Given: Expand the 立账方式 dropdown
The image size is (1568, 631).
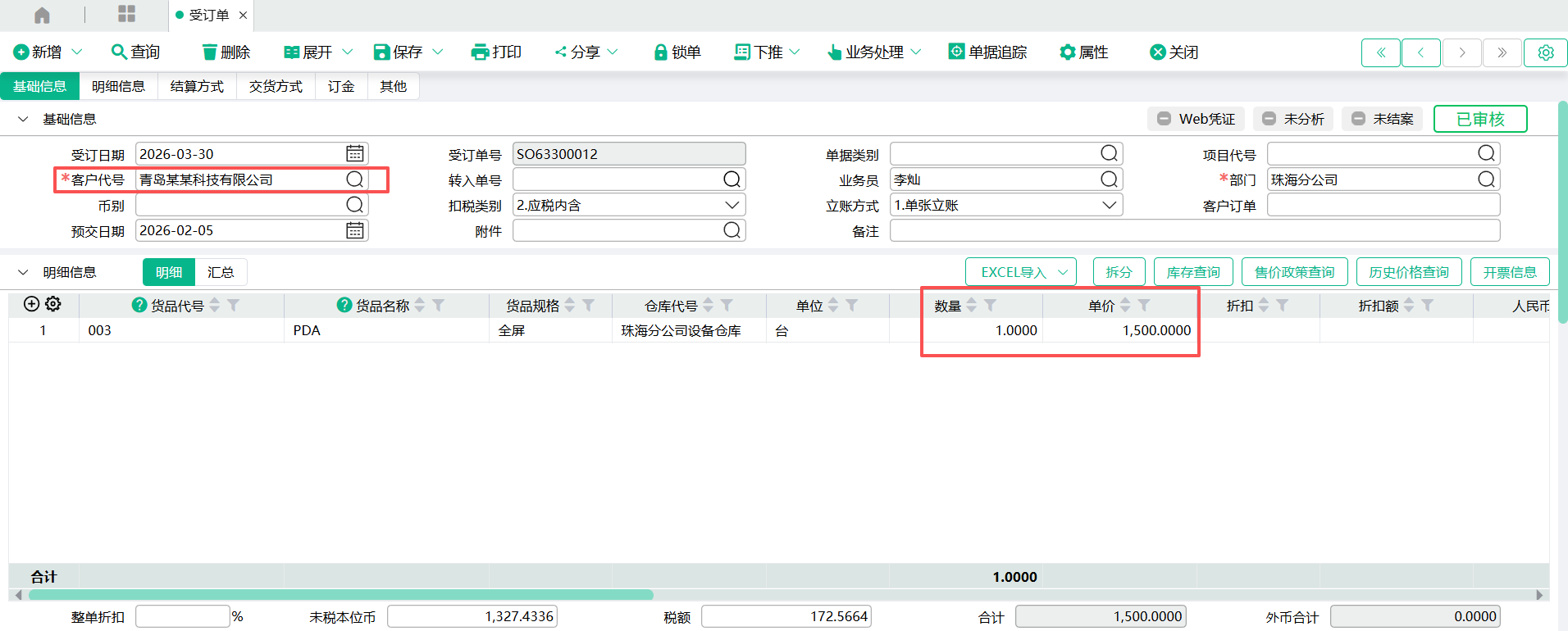Looking at the screenshot, I should [x=1109, y=205].
